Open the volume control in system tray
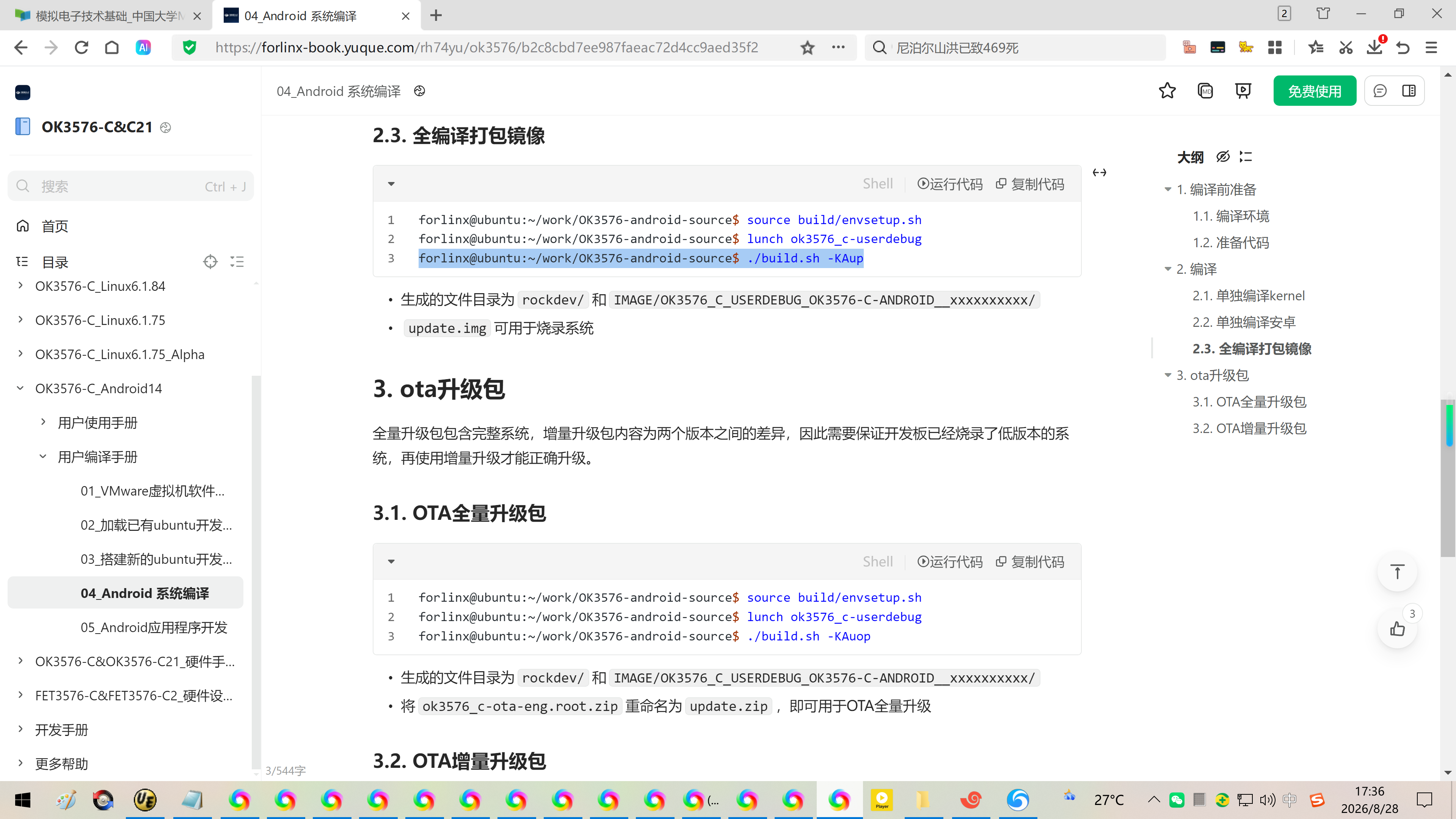 [1268, 800]
